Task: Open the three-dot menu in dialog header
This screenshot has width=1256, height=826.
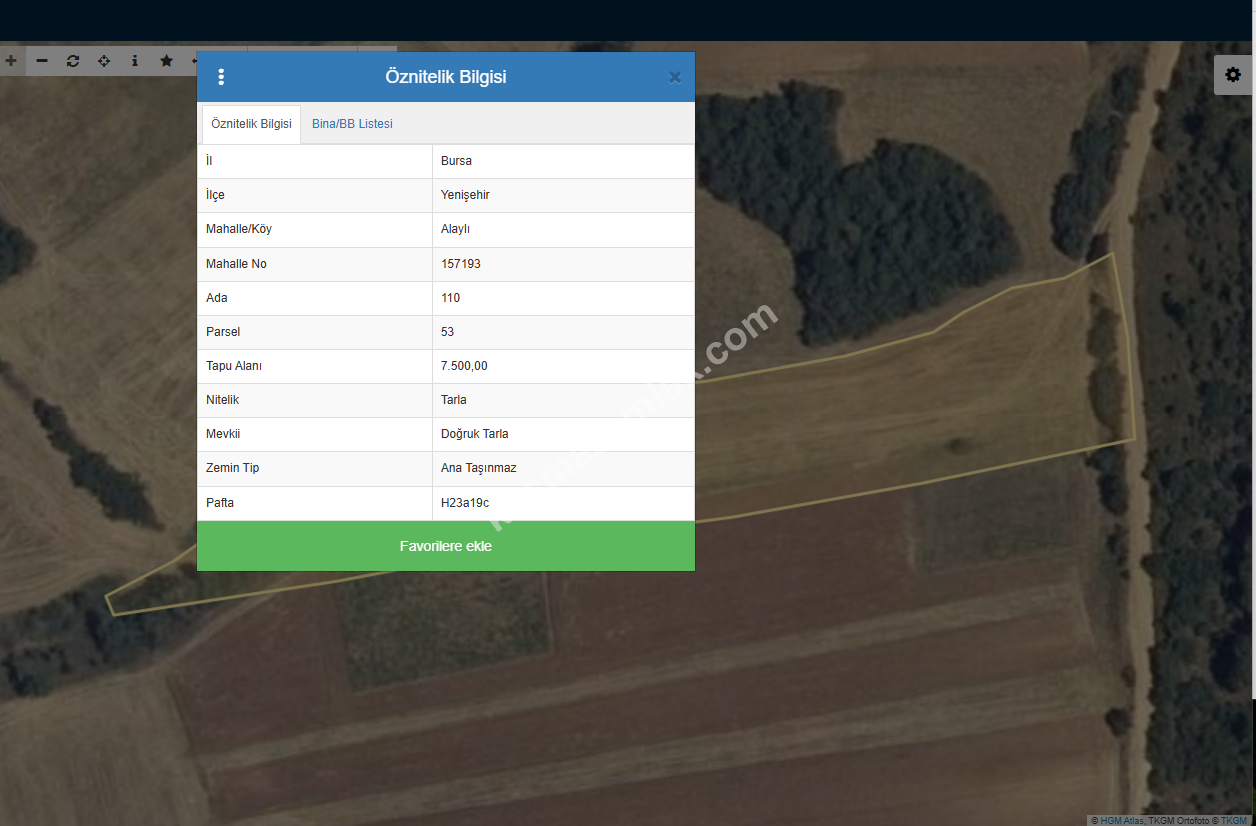Action: tap(221, 77)
